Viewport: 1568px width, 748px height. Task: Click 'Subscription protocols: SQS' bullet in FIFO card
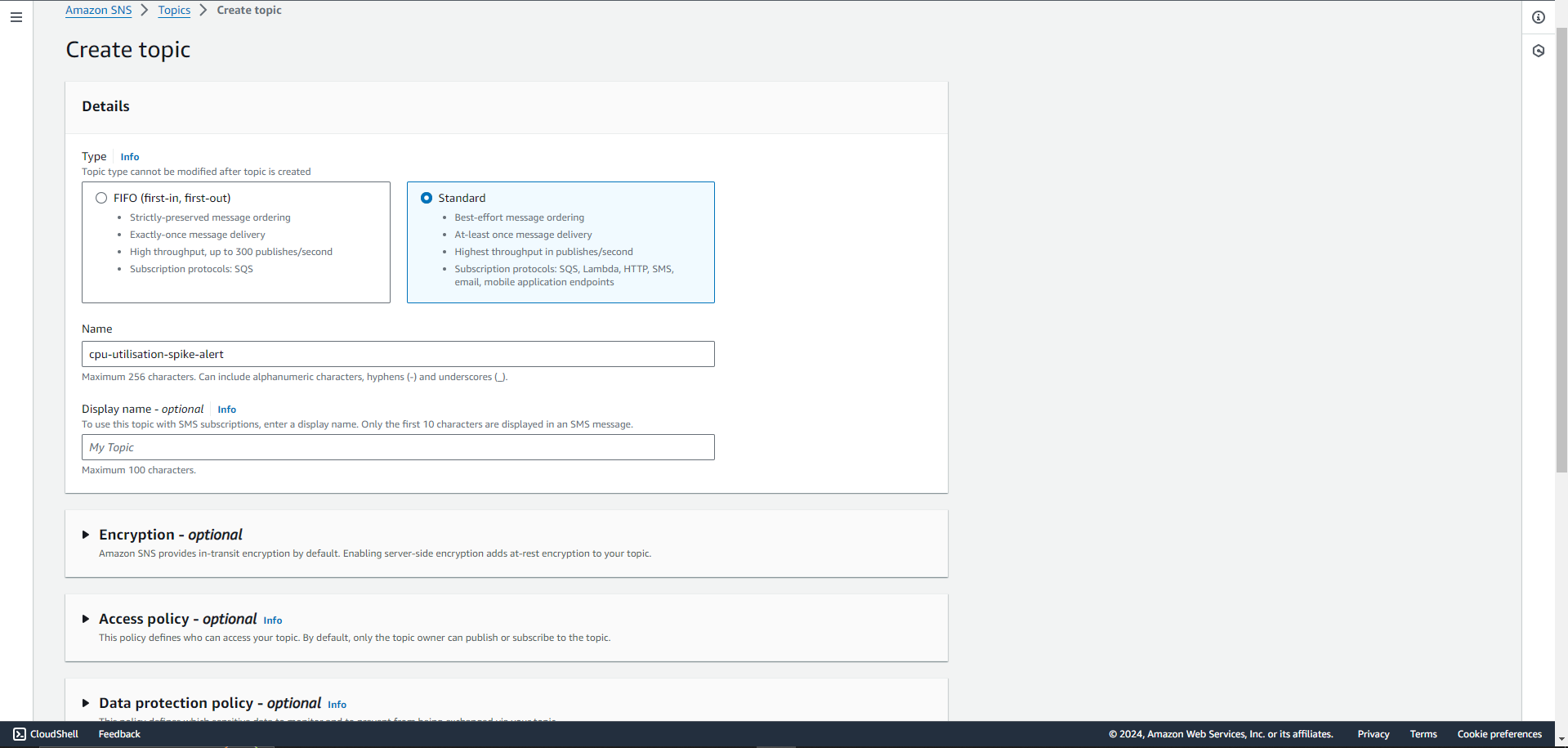[191, 269]
